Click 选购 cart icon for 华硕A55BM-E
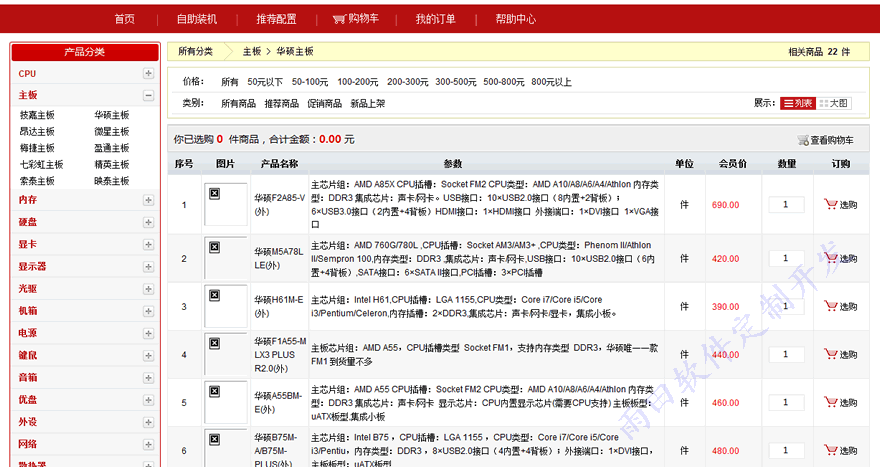 pyautogui.click(x=840, y=402)
